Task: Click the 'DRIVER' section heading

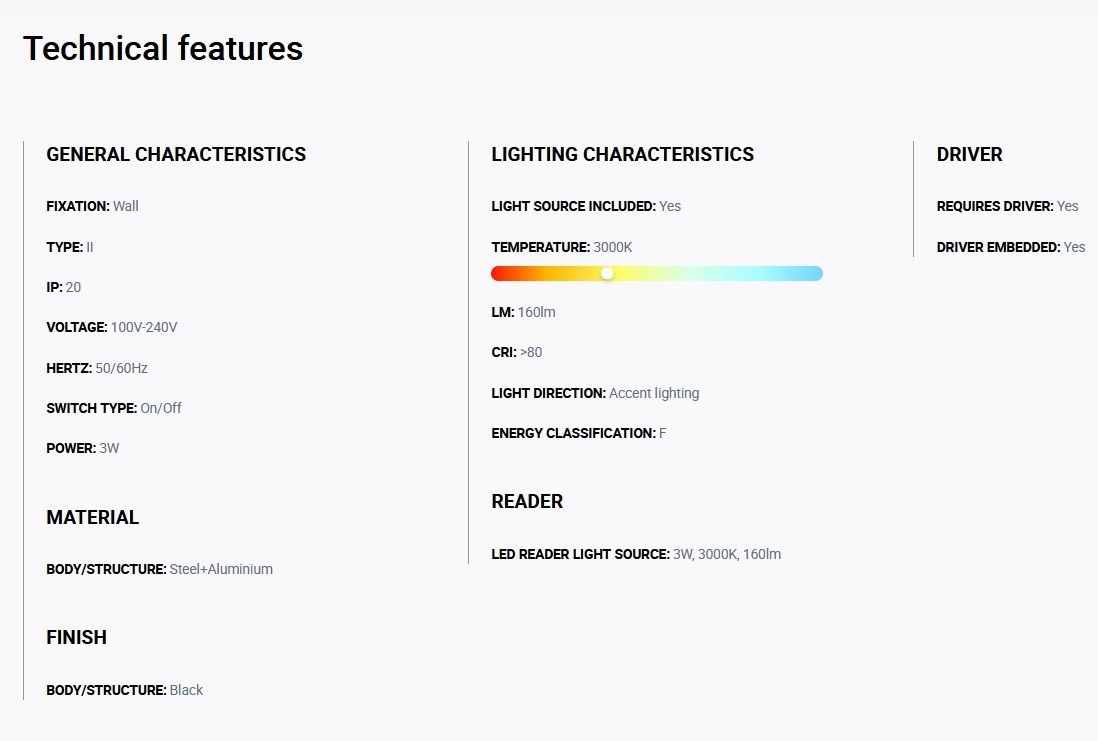Action: click(x=969, y=154)
